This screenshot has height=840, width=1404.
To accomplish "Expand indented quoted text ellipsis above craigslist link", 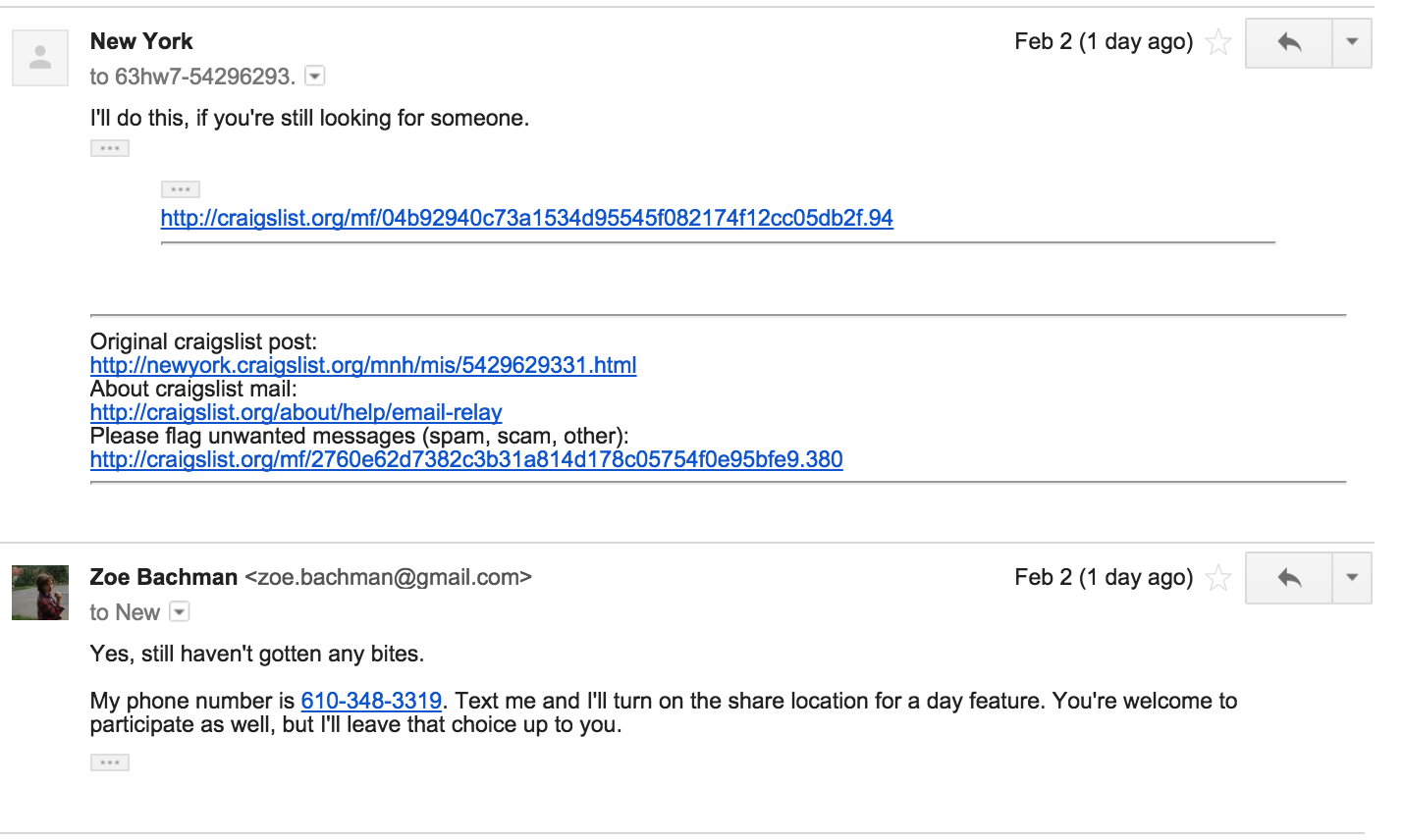I will tap(181, 189).
